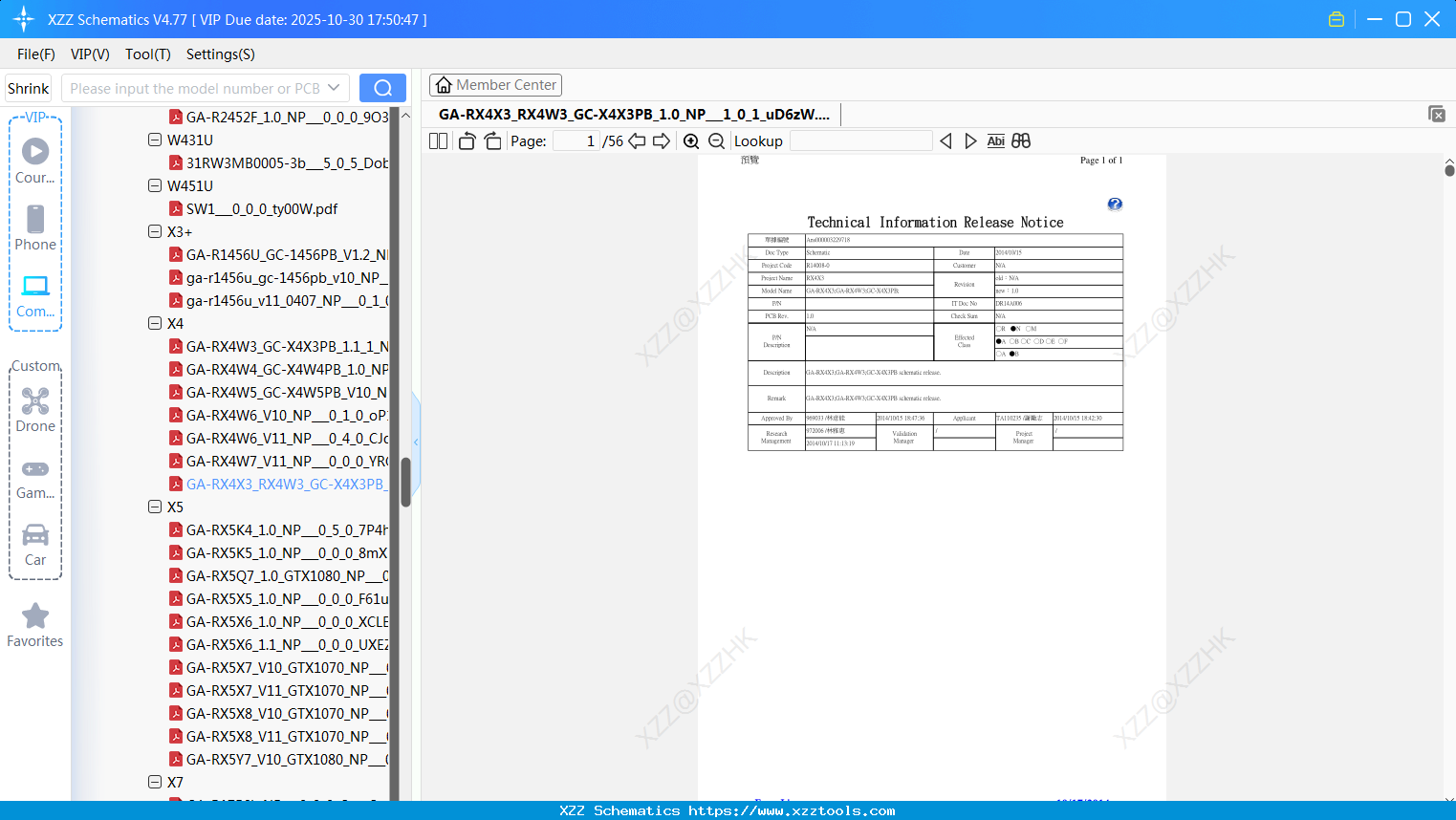Open GA-RX4W5_GC-X4W5PB_V10 file
1456x820 pixels.
(288, 392)
